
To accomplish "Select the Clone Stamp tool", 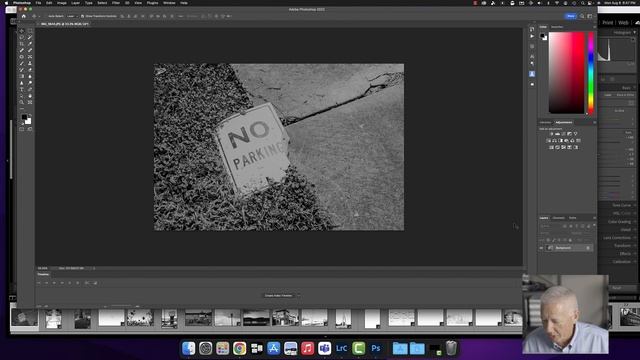I will (30, 63).
